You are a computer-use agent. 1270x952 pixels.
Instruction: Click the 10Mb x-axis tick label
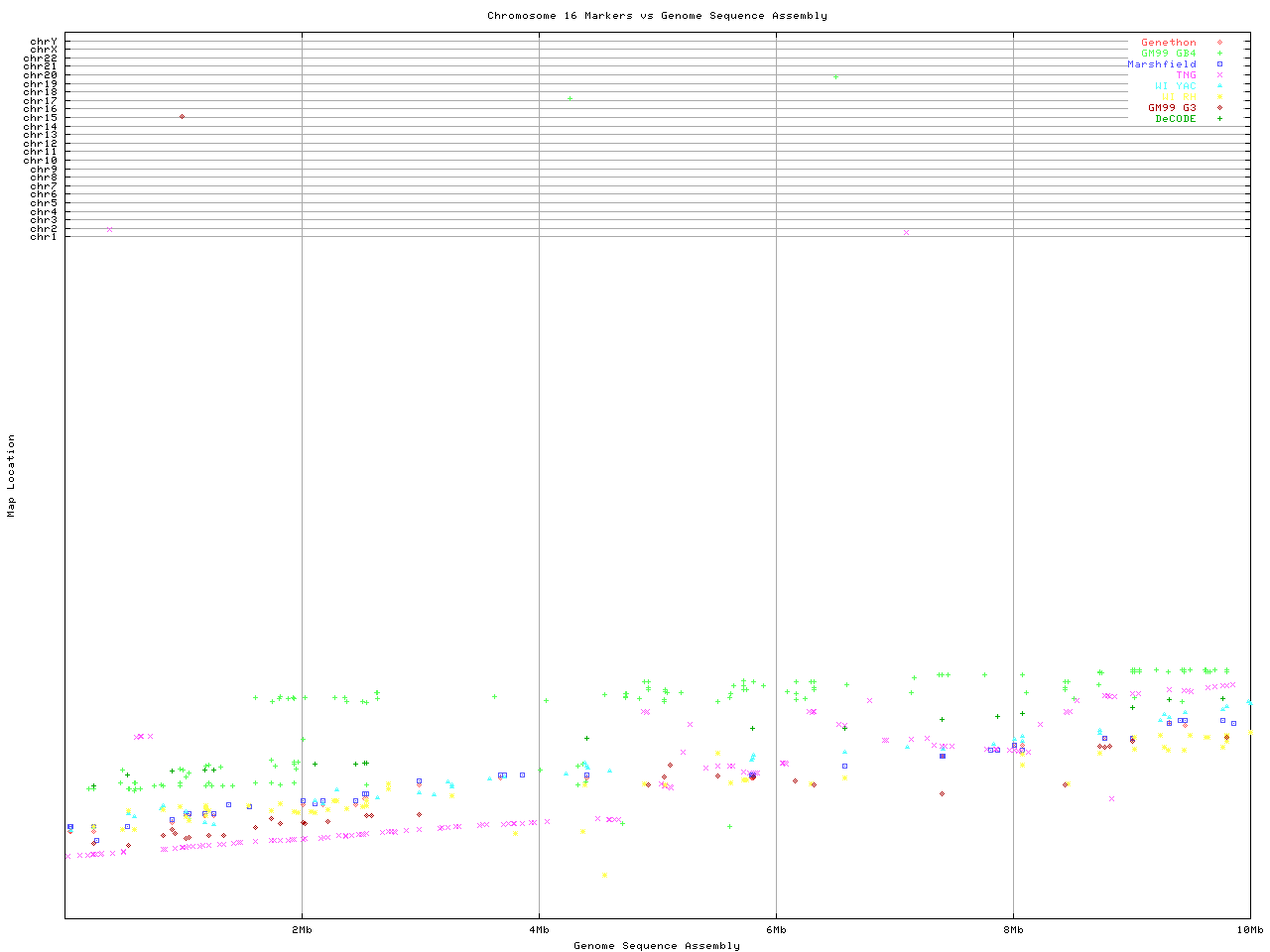1248,930
